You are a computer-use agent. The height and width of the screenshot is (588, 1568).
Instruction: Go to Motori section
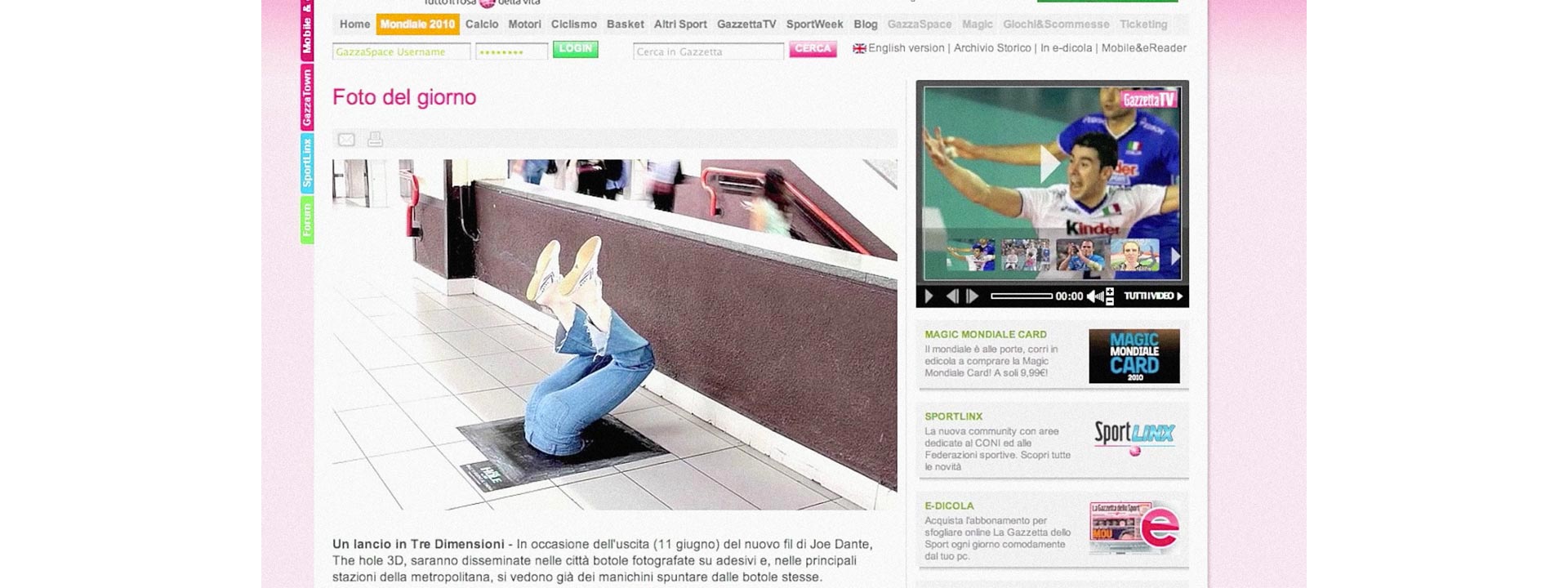pos(524,24)
